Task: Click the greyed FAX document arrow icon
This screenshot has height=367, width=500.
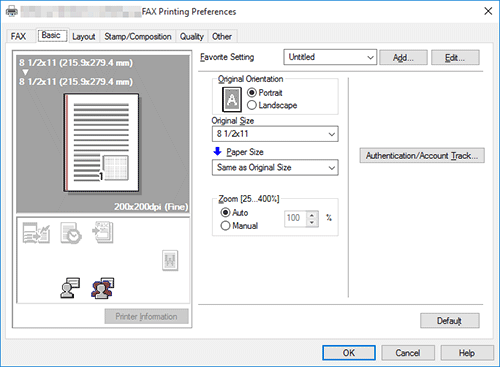Action: click(x=103, y=232)
